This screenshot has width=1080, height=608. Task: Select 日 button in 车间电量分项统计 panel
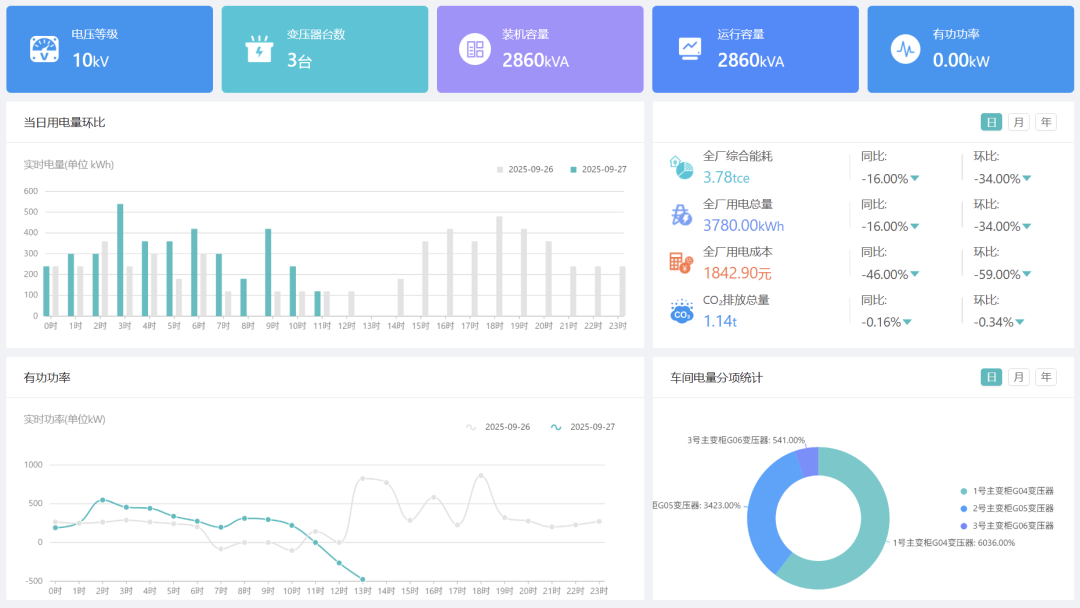tap(991, 377)
